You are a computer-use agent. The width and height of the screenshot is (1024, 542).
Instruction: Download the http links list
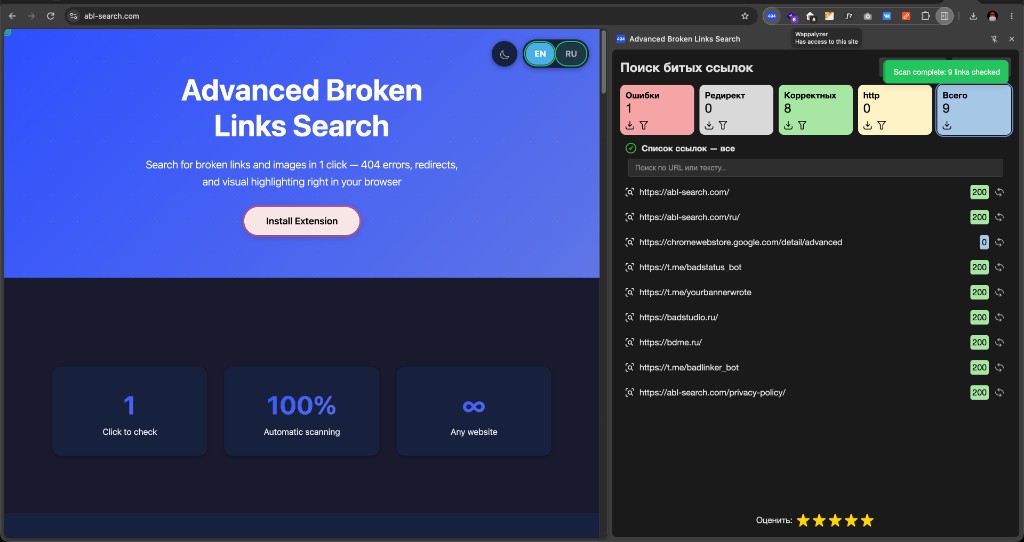[867, 125]
